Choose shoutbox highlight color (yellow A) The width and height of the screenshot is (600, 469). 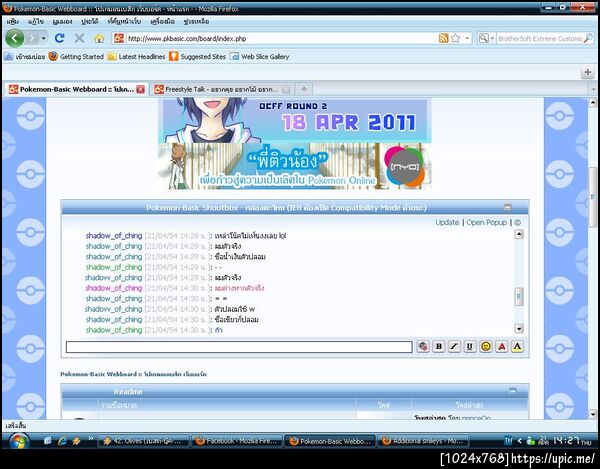coord(517,347)
